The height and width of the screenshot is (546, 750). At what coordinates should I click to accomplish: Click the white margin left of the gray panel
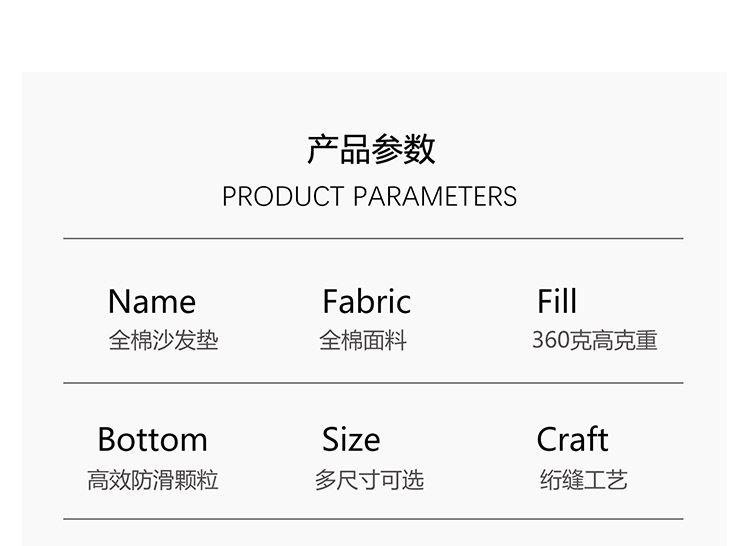click(x=10, y=300)
